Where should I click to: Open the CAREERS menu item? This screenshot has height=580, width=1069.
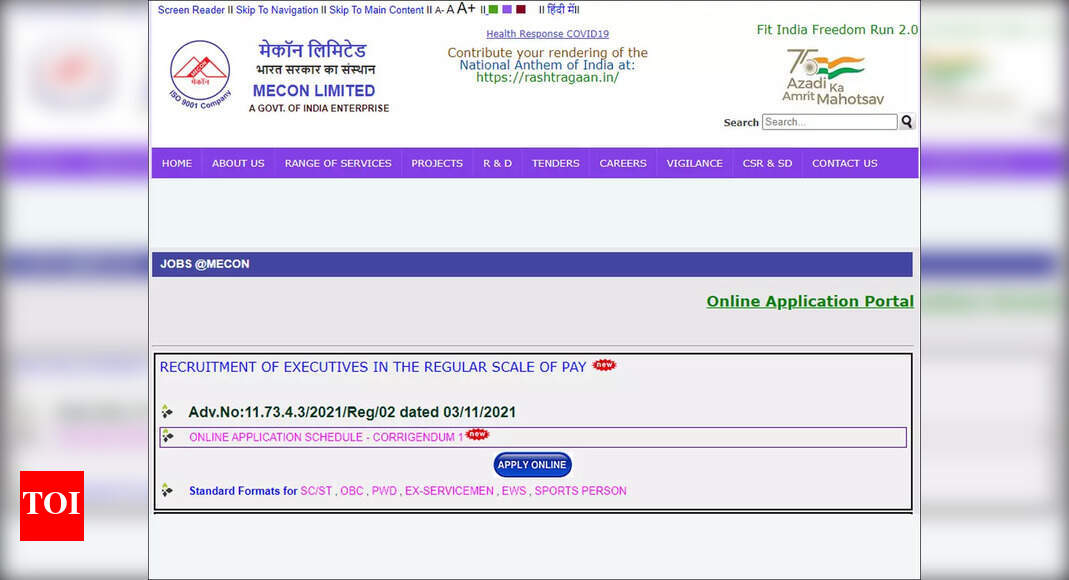[622, 162]
